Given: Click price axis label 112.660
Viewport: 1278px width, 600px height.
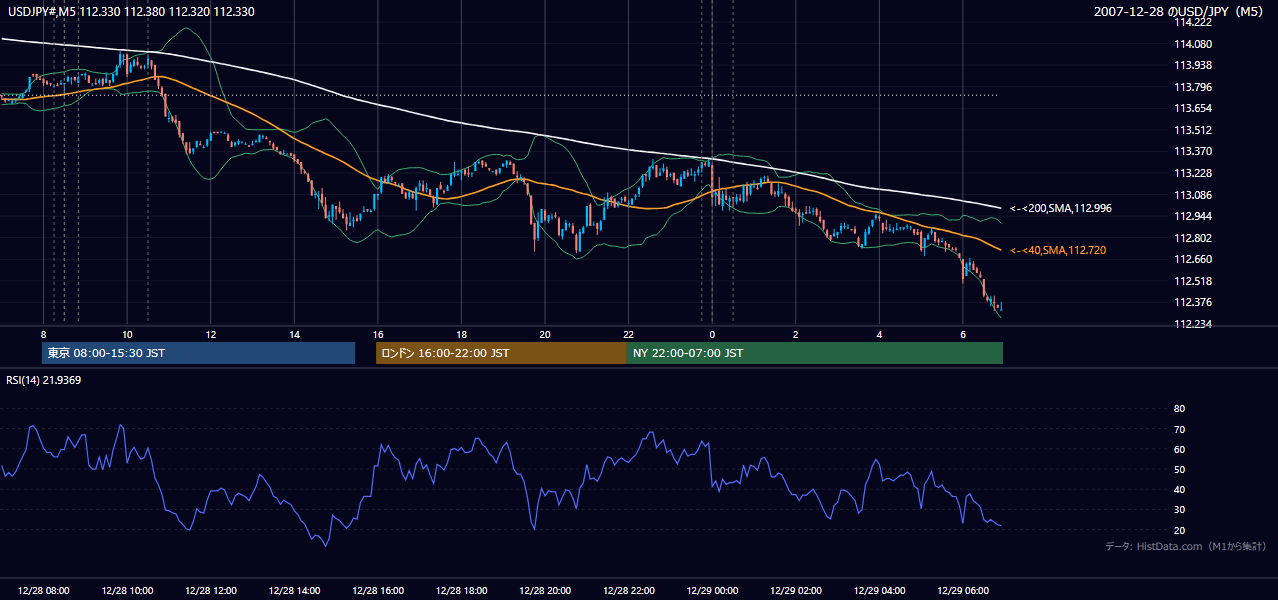Looking at the screenshot, I should click(1193, 259).
